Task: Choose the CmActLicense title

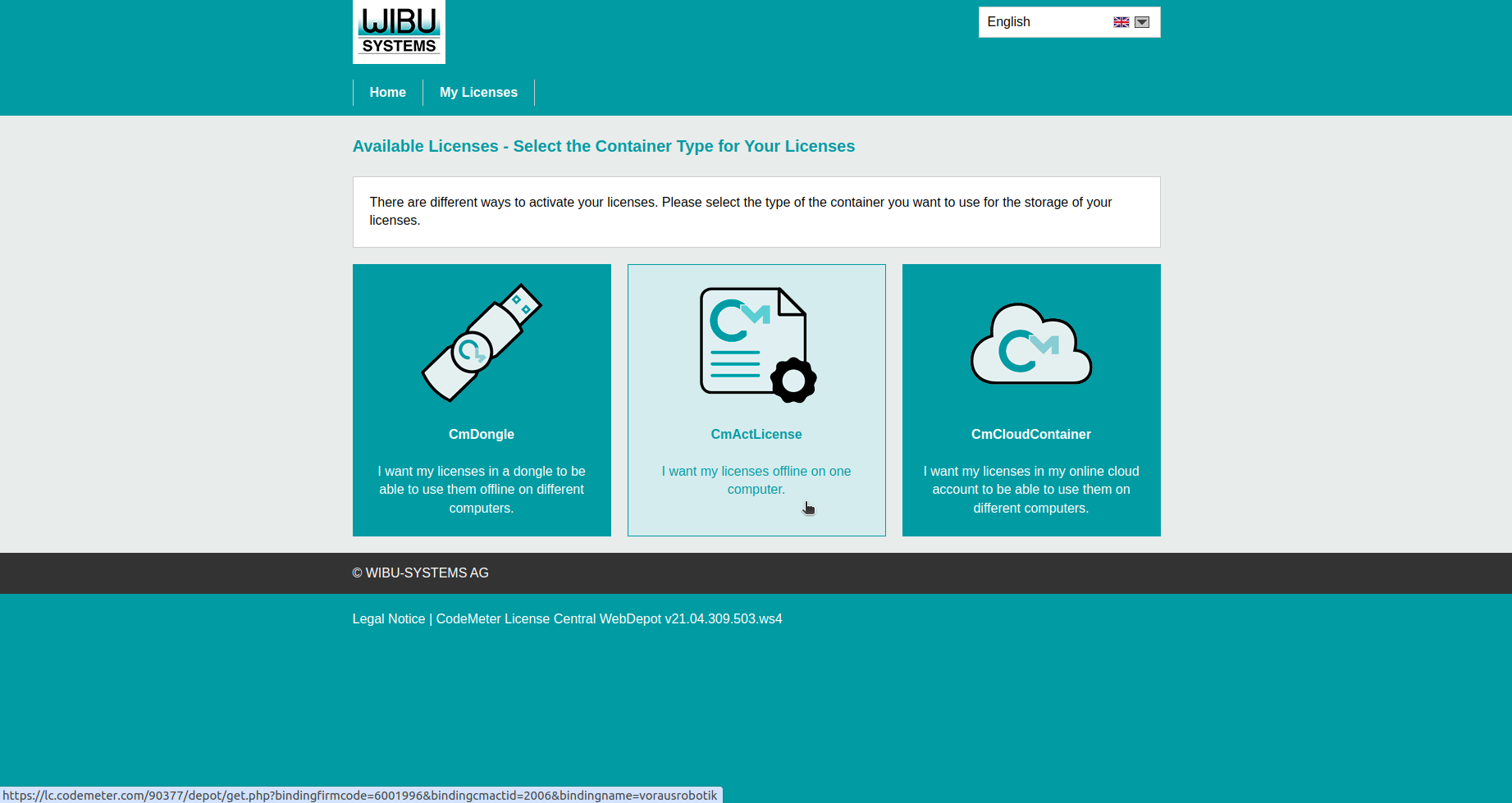Action: [756, 435]
